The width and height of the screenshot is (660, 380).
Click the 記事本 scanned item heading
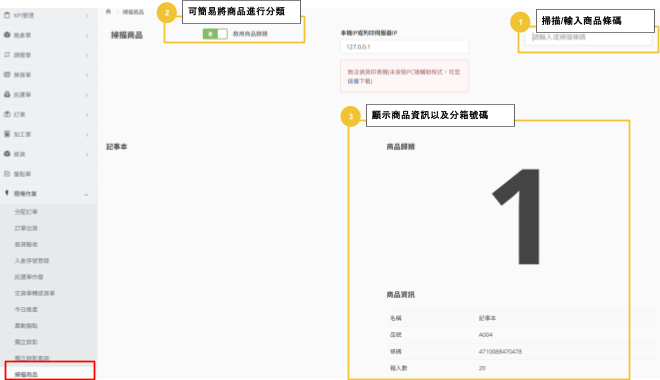117,146
